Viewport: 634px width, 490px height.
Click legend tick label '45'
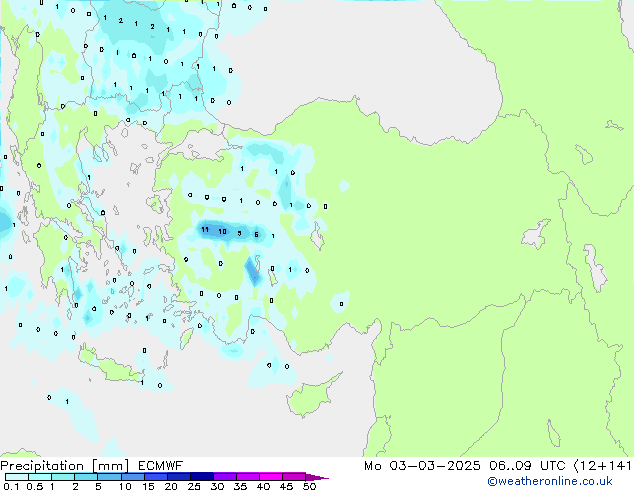pyautogui.click(x=286, y=486)
